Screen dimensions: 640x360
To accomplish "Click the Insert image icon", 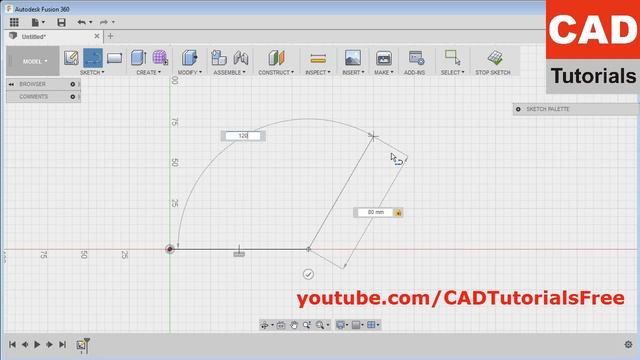I will [353, 58].
